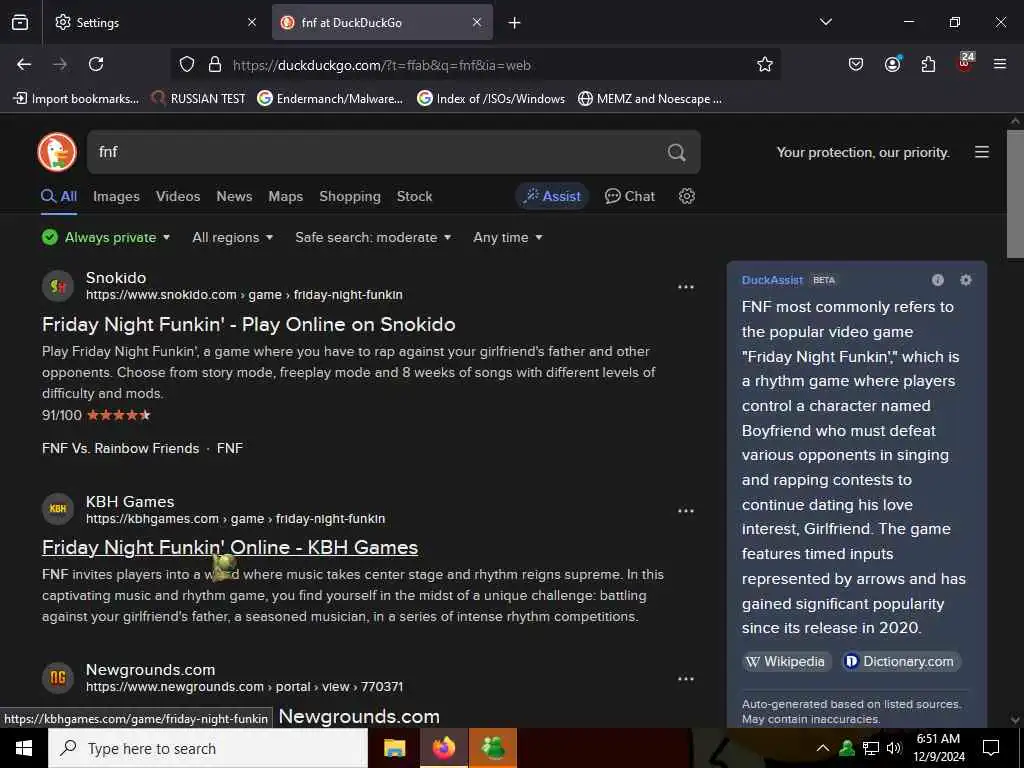Viewport: 1024px width, 768px height.
Task: Open the Wikipedia source chip
Action: (x=787, y=662)
